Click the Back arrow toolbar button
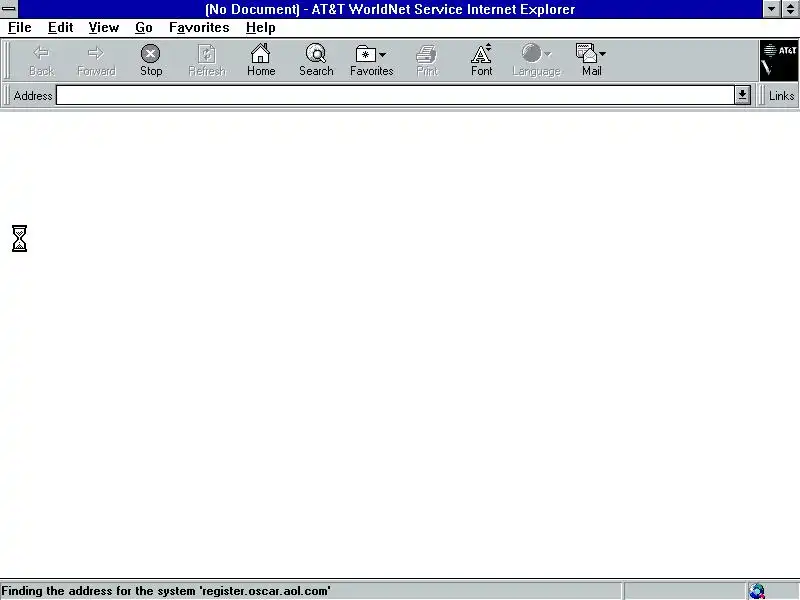 [x=41, y=60]
